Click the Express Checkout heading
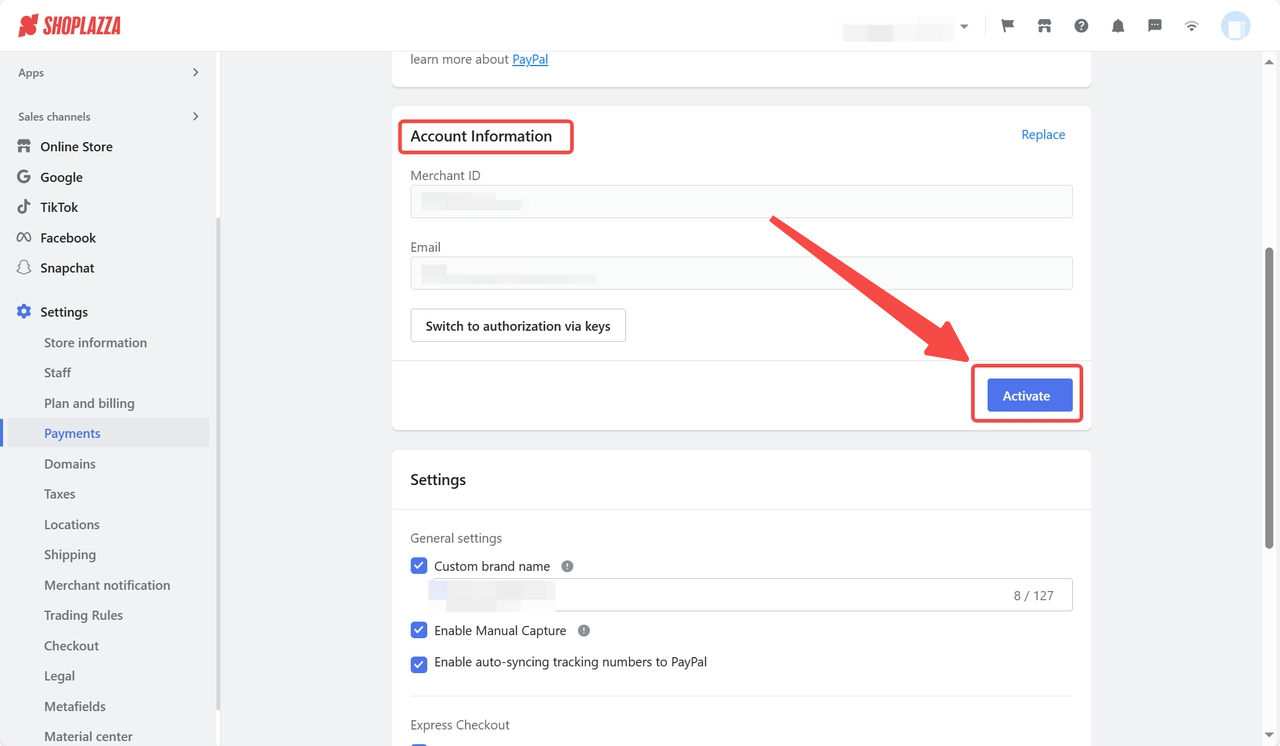 [460, 725]
